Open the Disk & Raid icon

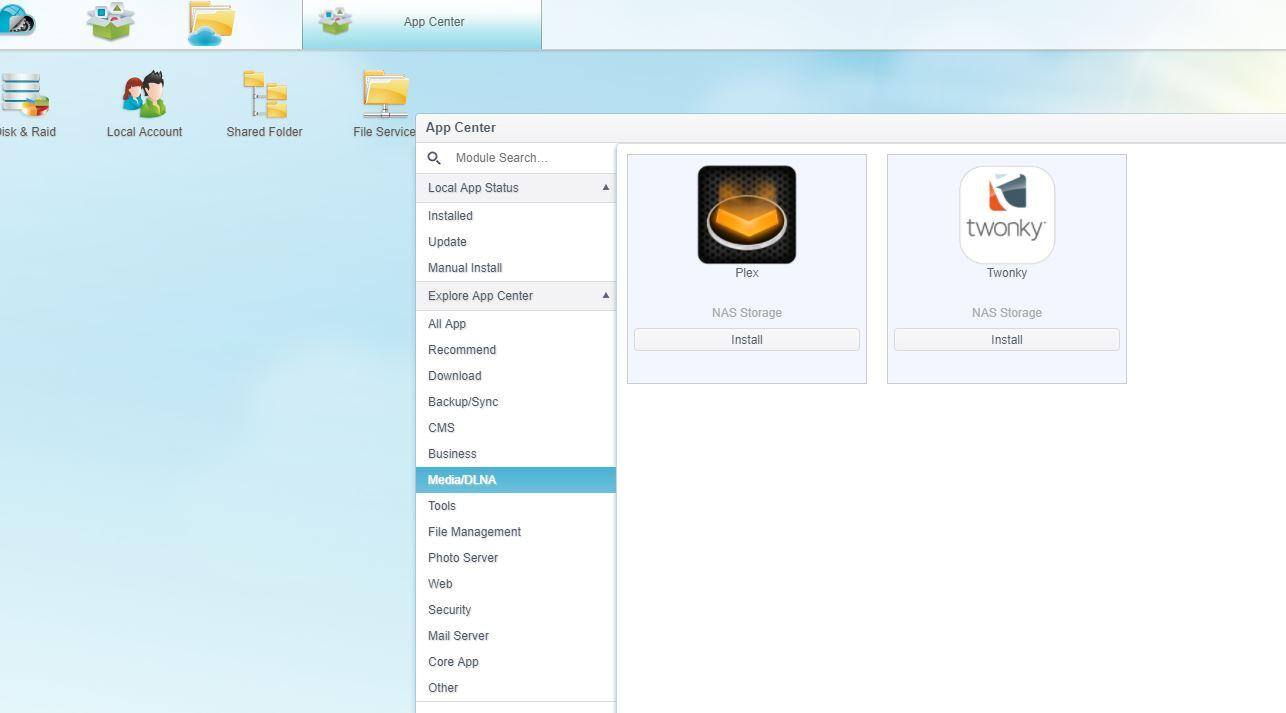click(x=24, y=96)
